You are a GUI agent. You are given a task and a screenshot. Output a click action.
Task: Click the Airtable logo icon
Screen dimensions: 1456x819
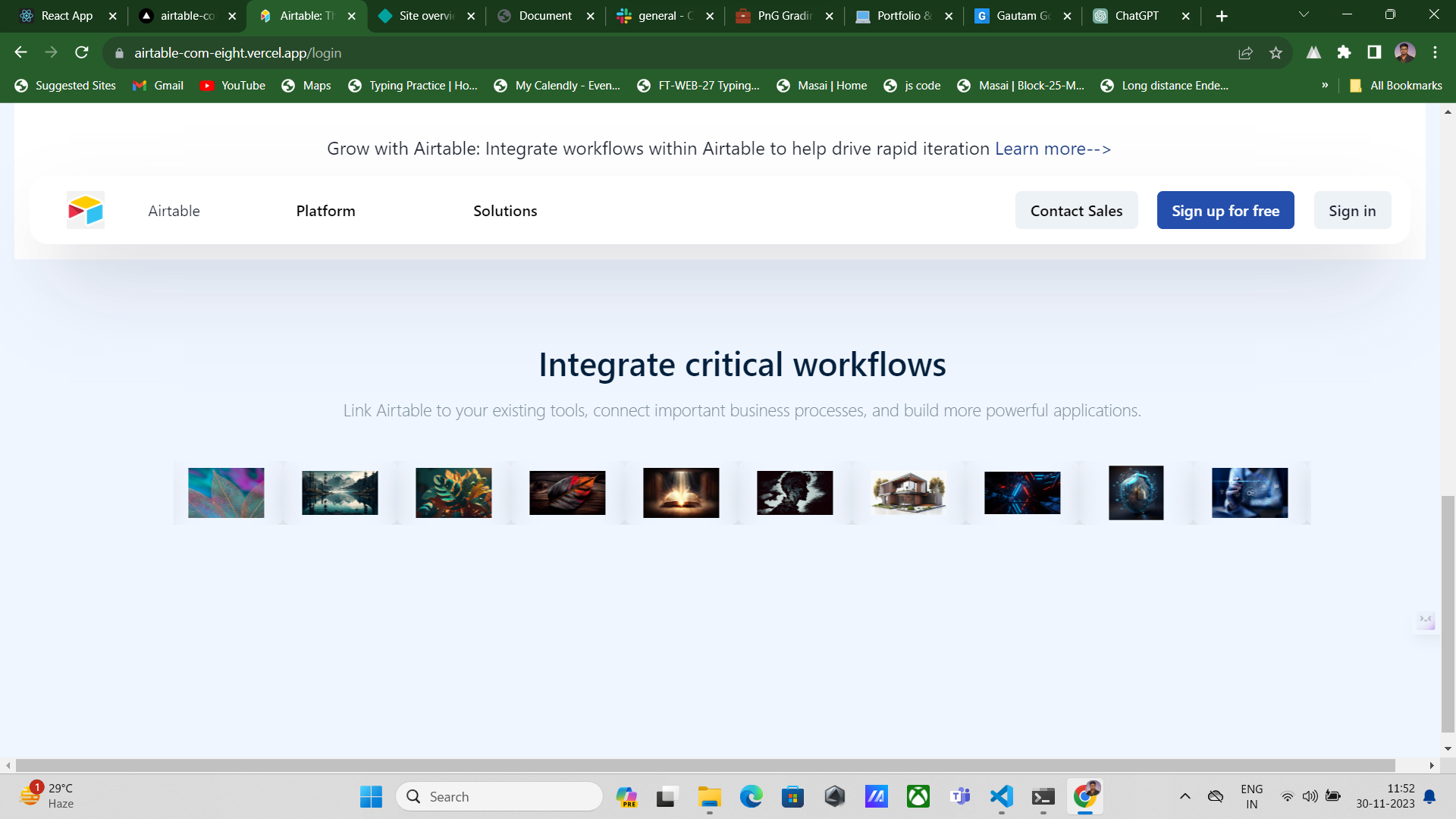[85, 210]
